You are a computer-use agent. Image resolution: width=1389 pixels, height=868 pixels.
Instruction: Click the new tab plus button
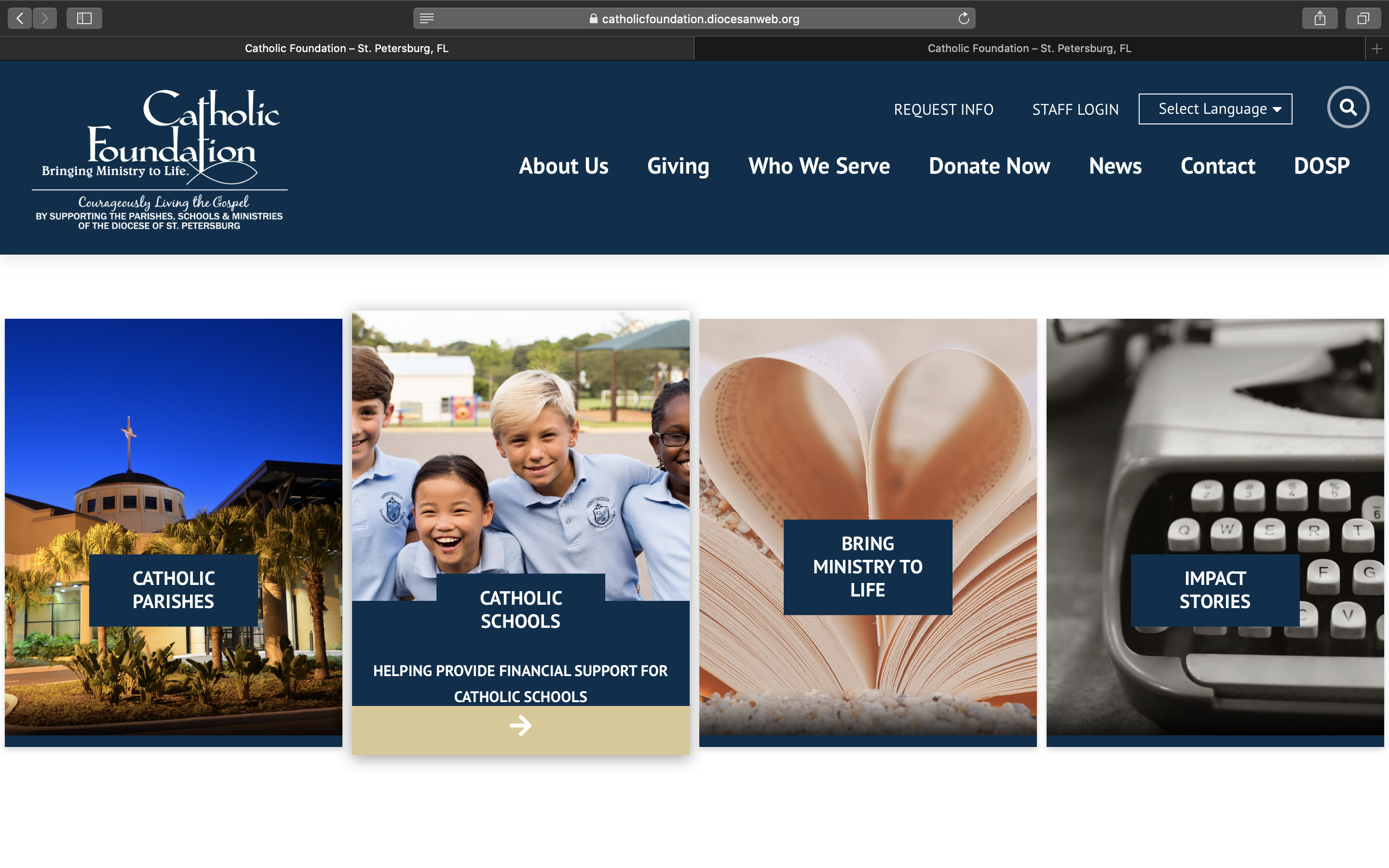coord(1376,49)
